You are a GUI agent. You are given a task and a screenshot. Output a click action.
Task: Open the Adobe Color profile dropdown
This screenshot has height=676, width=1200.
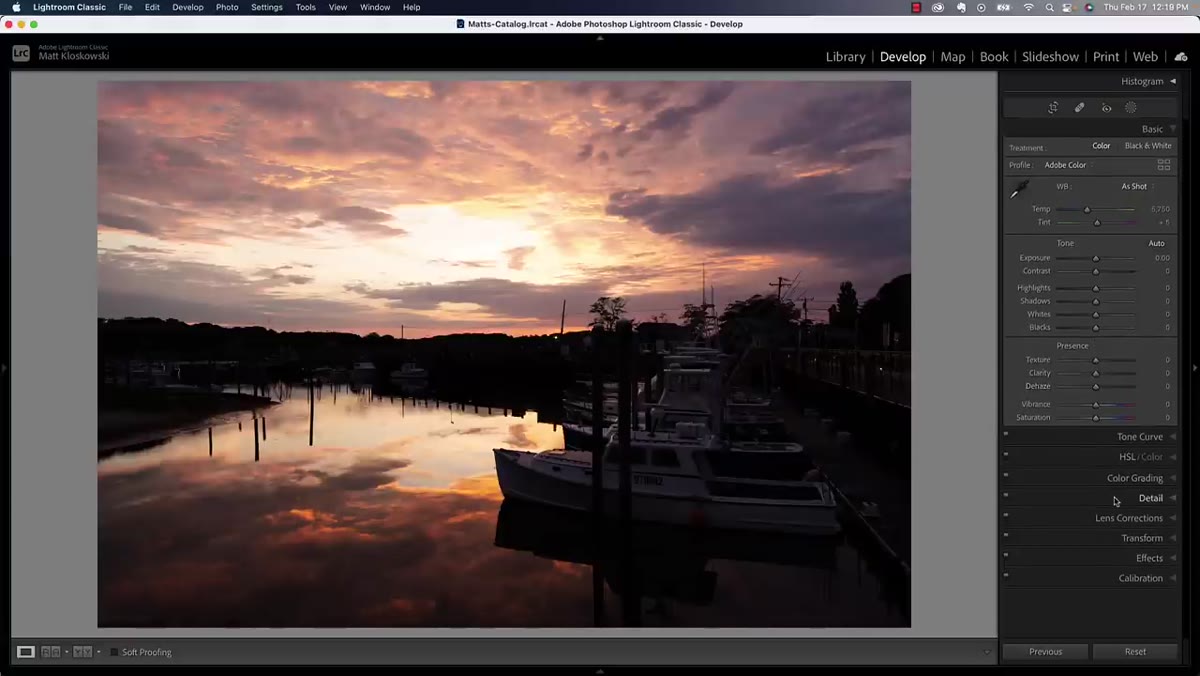1068,165
